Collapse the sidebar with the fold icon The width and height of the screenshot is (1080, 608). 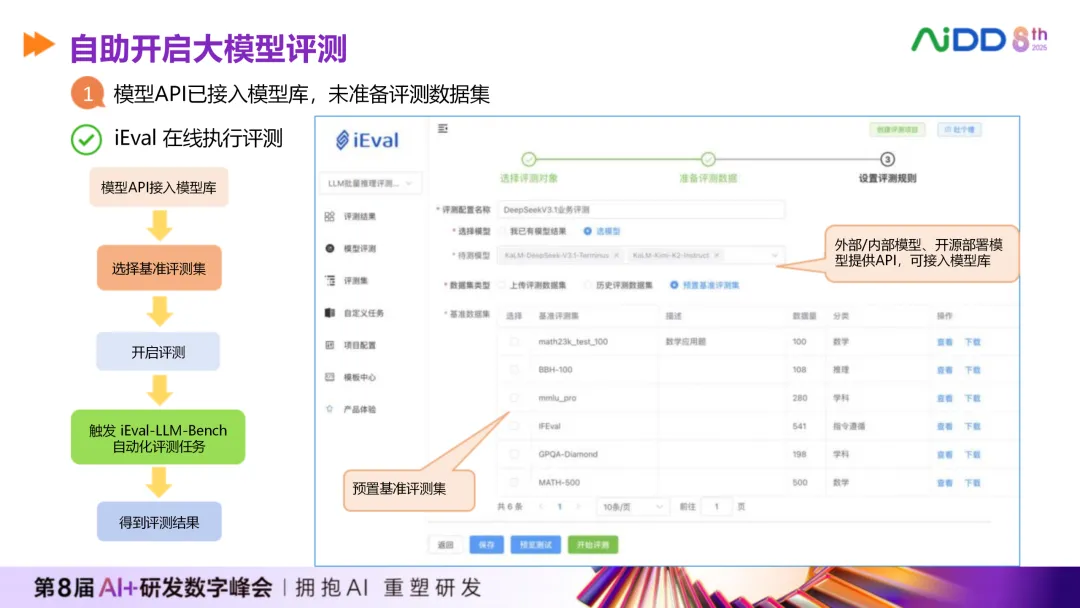tap(443, 129)
